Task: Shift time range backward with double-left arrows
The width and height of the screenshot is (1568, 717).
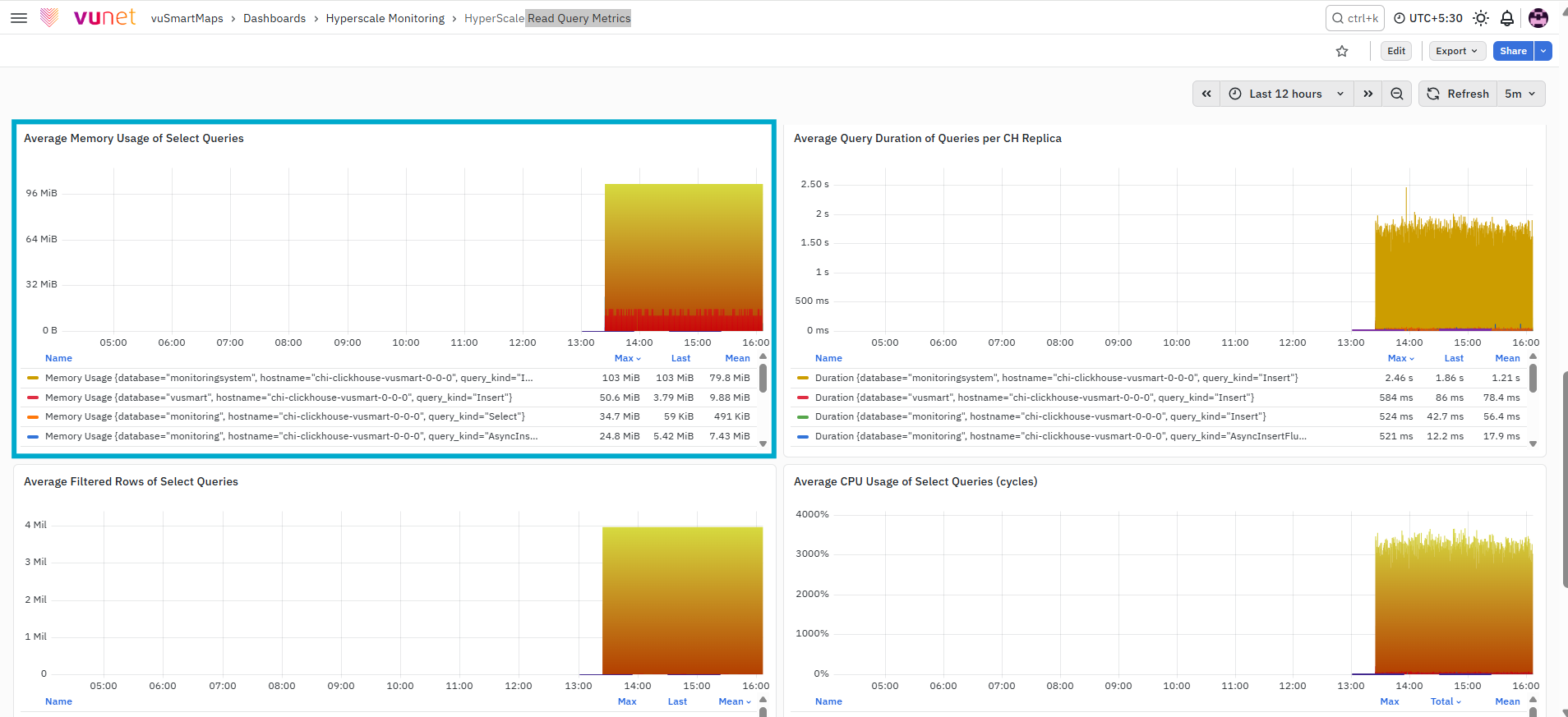Action: point(1206,94)
